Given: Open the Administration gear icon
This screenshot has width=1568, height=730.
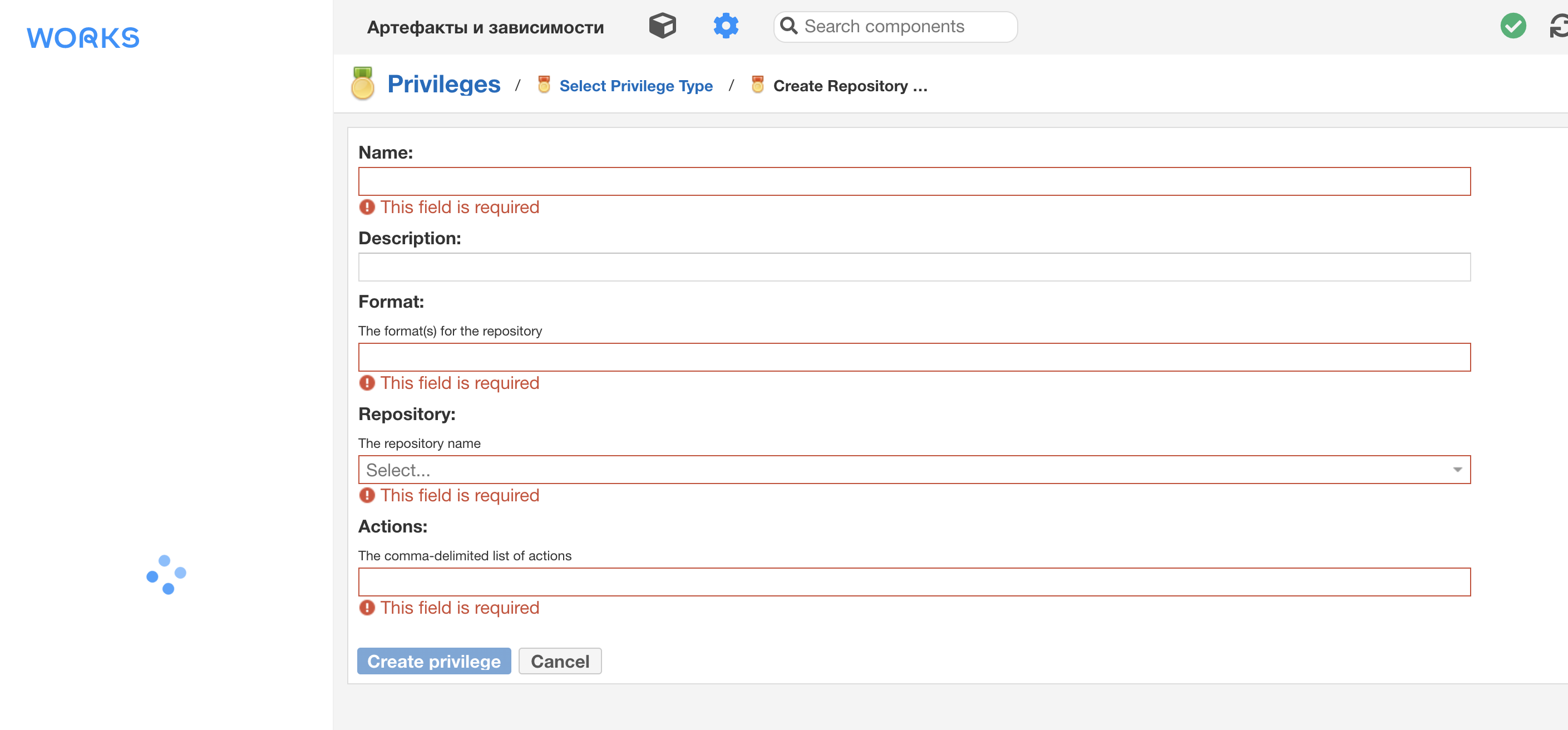Looking at the screenshot, I should coord(726,26).
